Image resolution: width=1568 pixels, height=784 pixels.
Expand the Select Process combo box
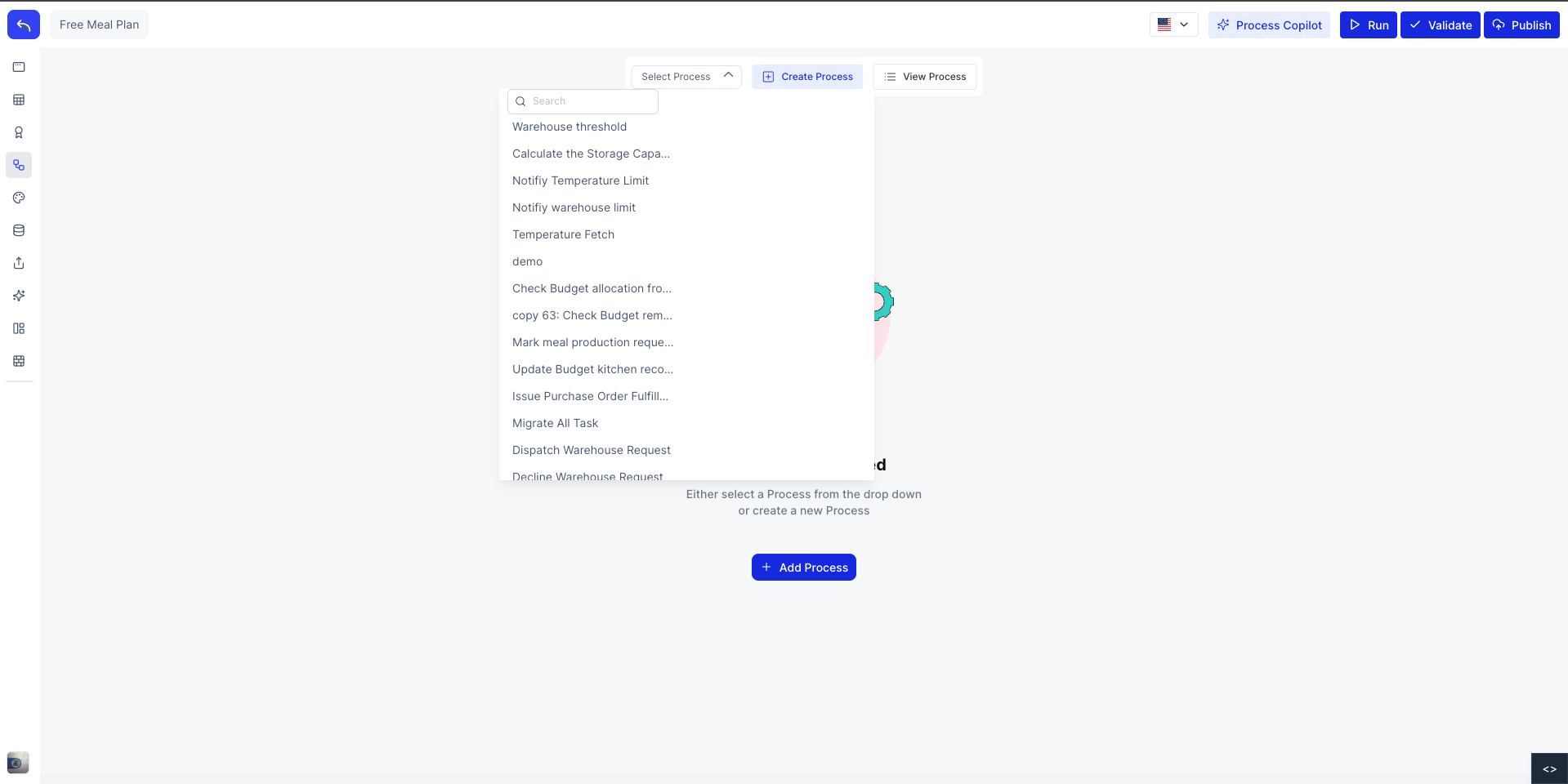click(685, 76)
